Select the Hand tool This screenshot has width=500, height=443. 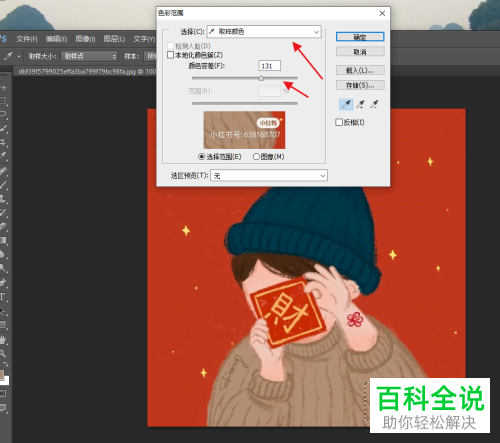3,340
